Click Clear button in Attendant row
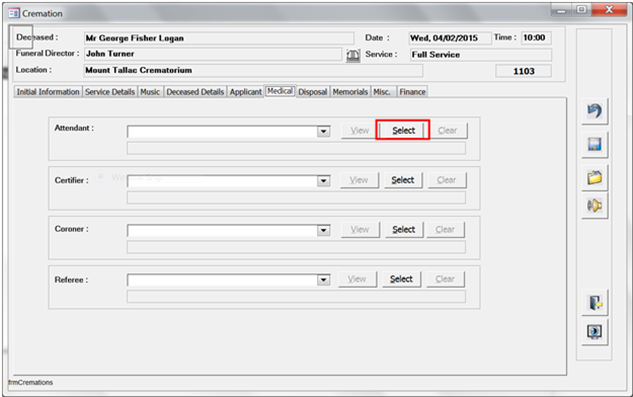The width and height of the screenshot is (633, 397). point(447,130)
